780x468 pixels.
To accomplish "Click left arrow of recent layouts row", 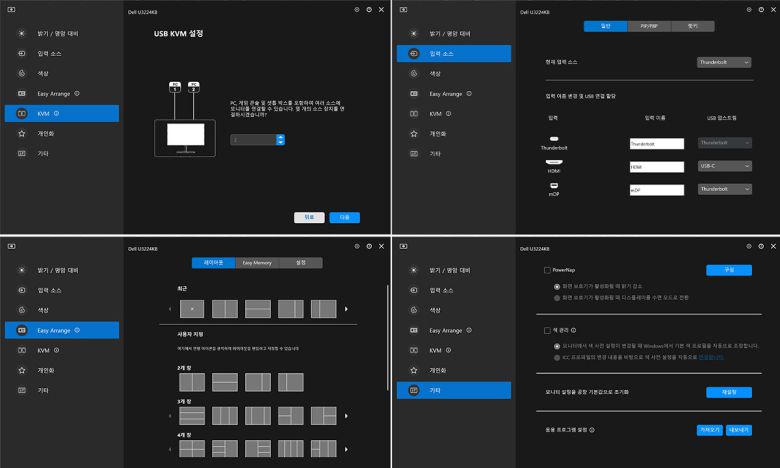I will (170, 309).
